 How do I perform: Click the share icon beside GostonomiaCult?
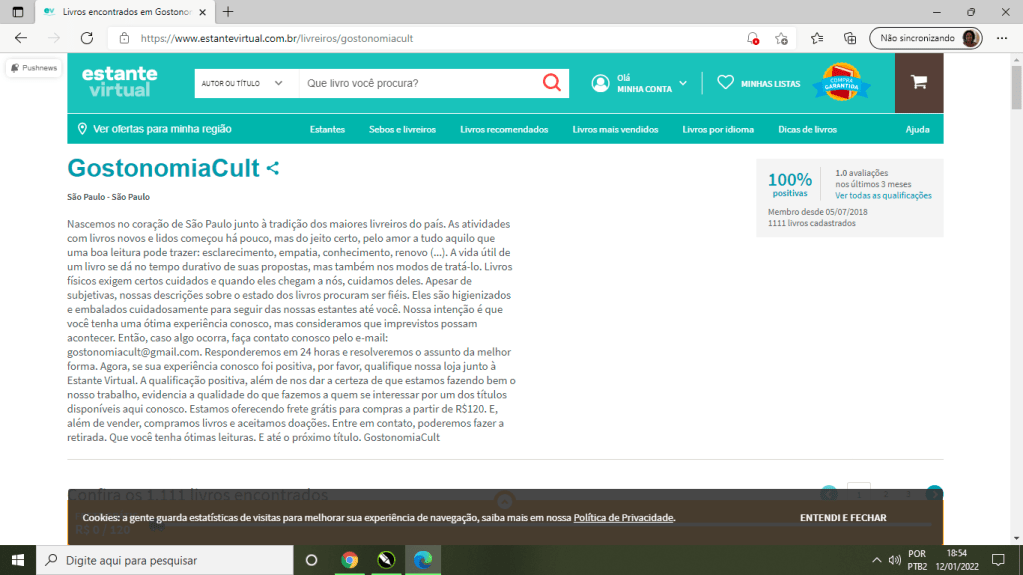[x=273, y=169]
